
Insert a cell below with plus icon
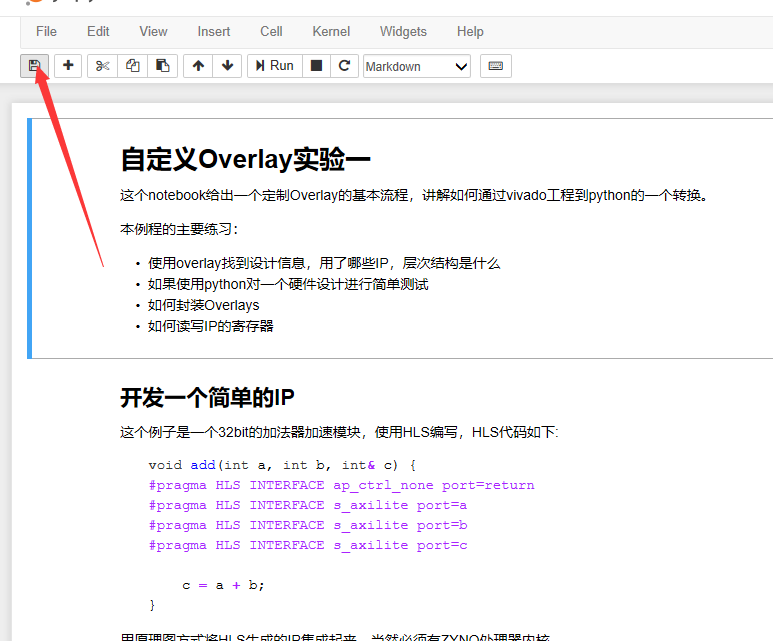68,66
